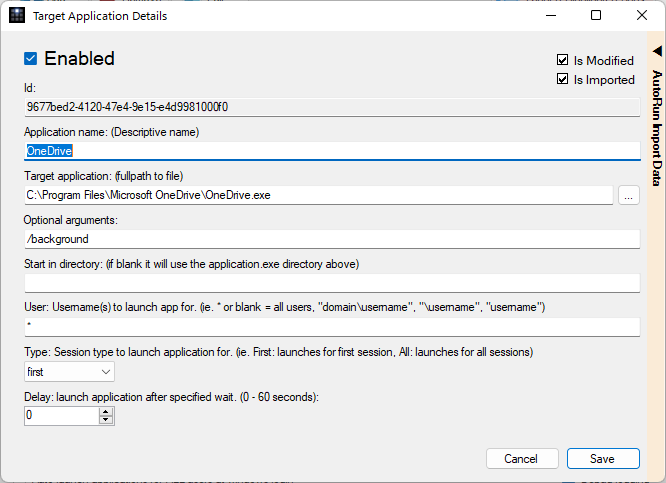Uncheck the Is Imported checkbox
This screenshot has height=483, width=666.
tap(563, 80)
